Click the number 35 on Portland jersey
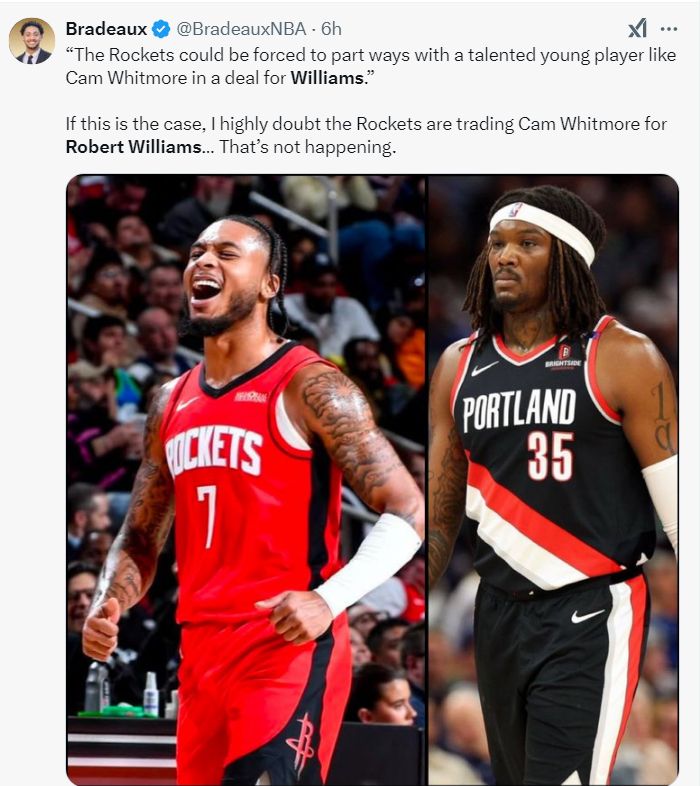Viewport: 700px width, 786px height. coord(550,457)
